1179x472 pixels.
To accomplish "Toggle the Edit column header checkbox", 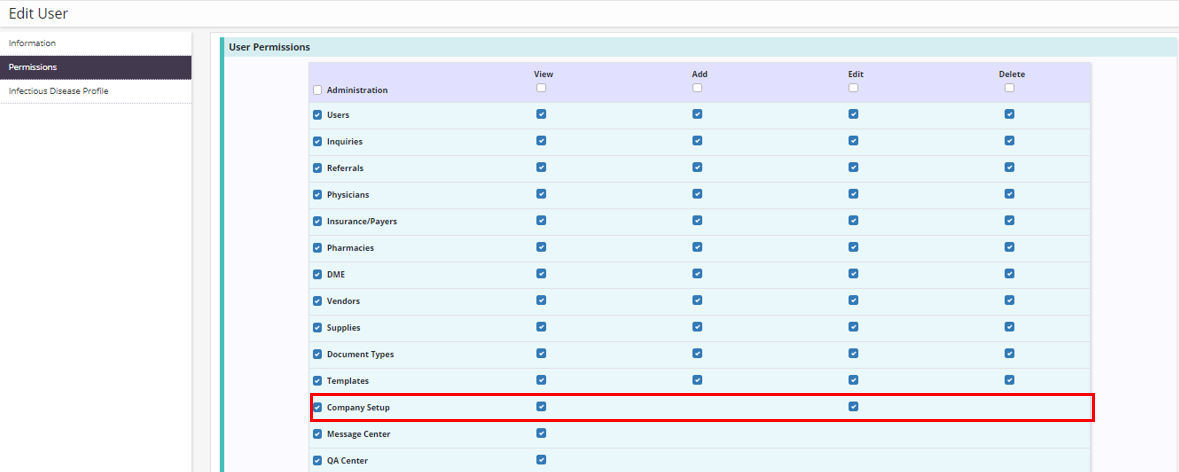I will pos(853,88).
